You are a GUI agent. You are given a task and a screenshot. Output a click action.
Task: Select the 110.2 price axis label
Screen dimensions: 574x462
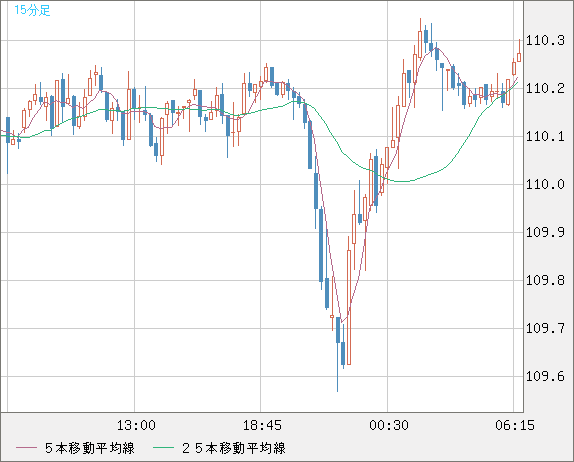click(x=545, y=88)
